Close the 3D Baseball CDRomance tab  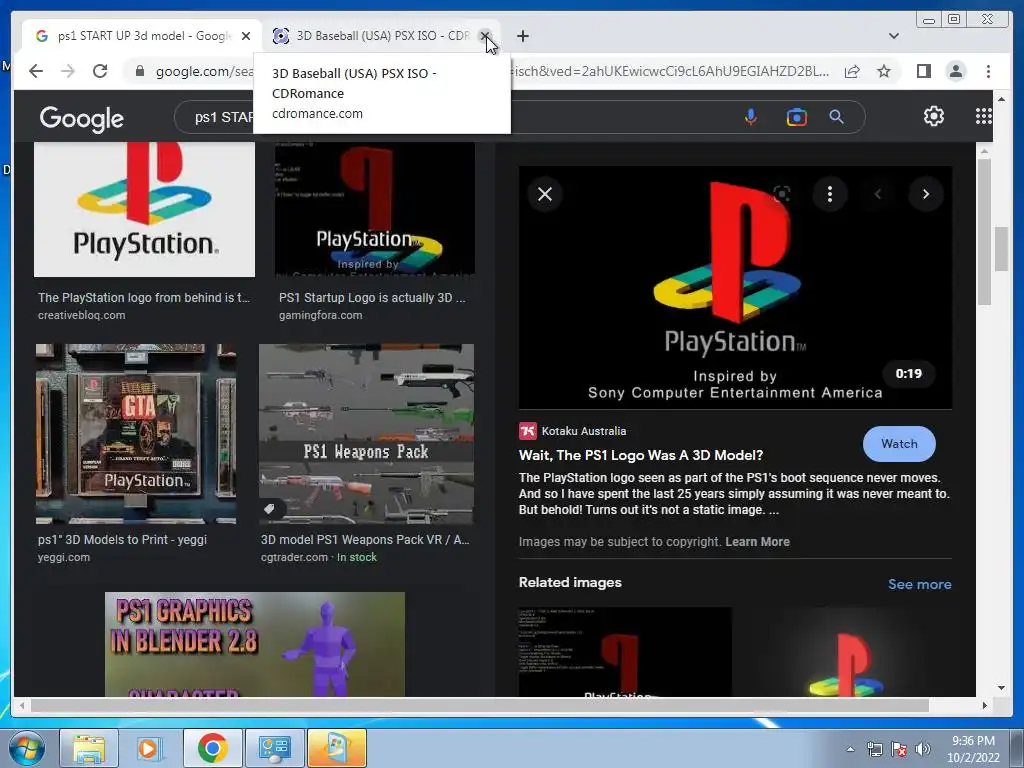(485, 36)
